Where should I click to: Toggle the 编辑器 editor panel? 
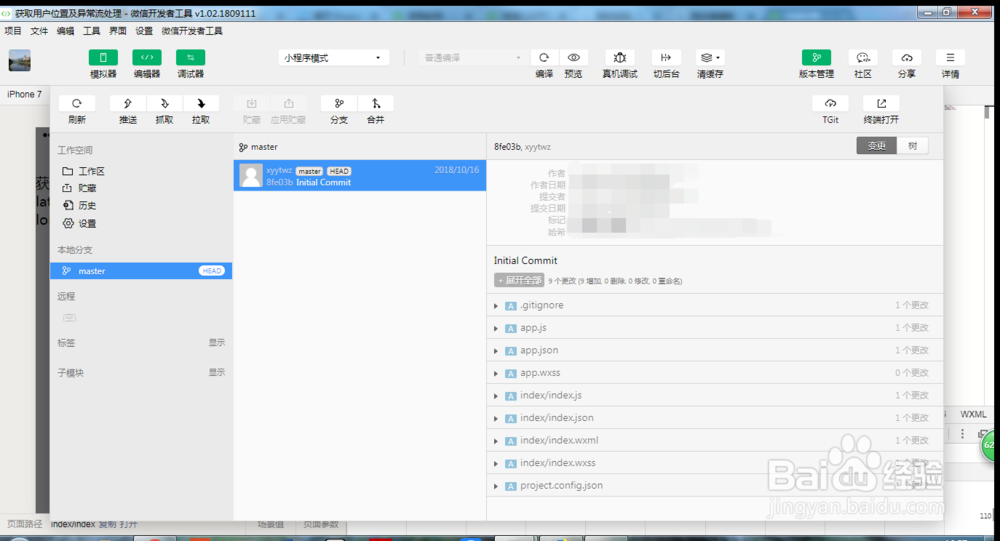click(147, 57)
